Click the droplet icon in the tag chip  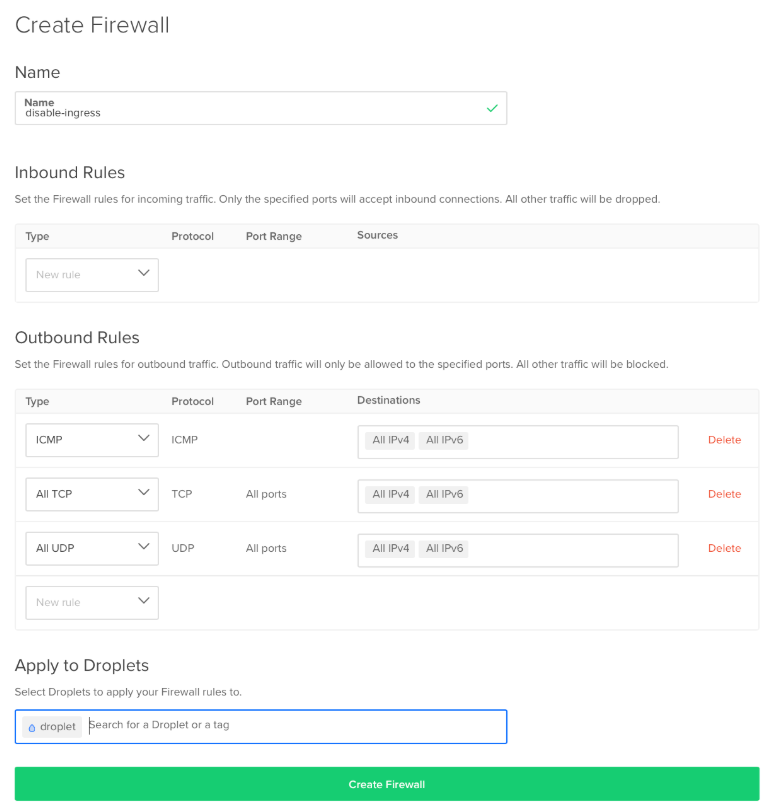[x=32, y=727]
